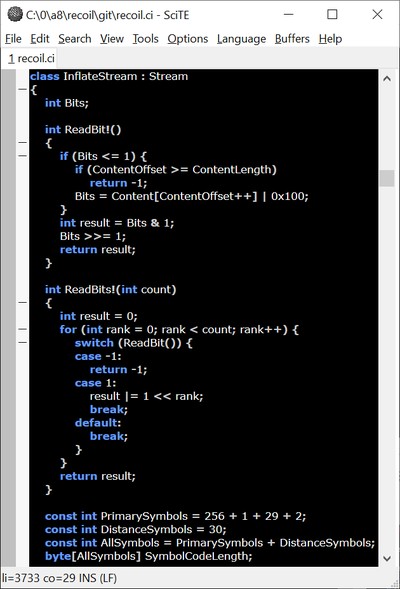Click the status bar line and column text
The height and width of the screenshot is (589, 400).
[59, 578]
